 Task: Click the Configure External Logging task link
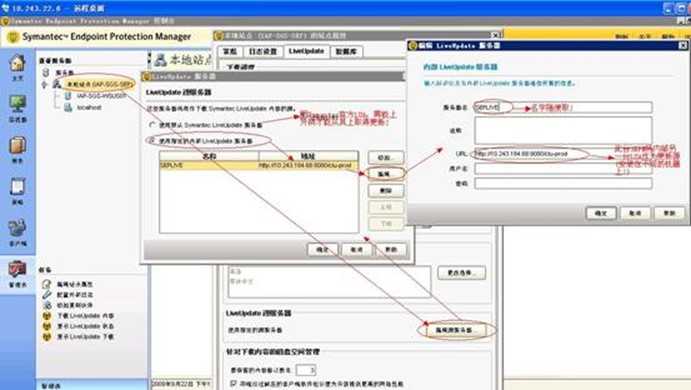[74, 295]
